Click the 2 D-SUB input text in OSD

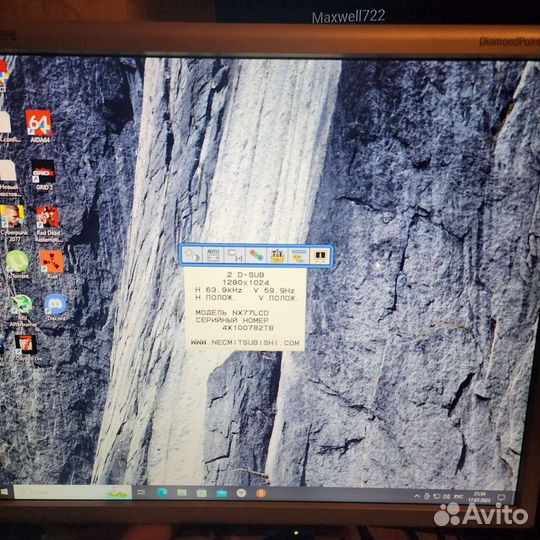coord(246,275)
